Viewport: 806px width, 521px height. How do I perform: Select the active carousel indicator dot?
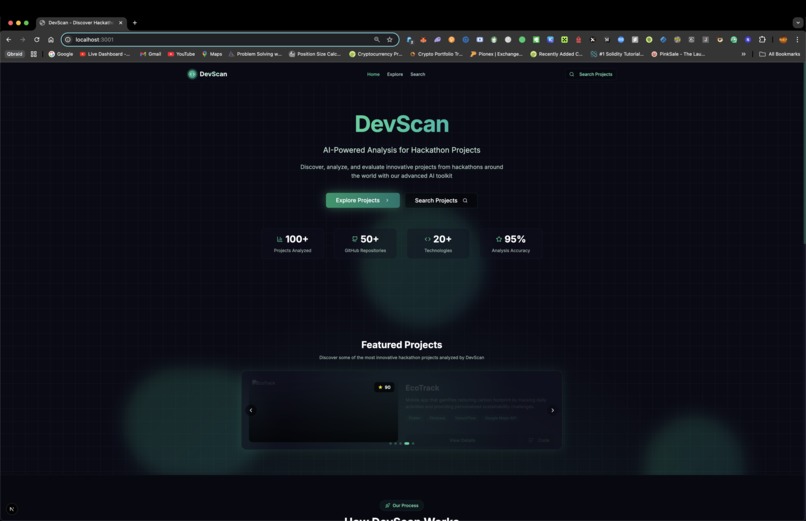point(407,443)
